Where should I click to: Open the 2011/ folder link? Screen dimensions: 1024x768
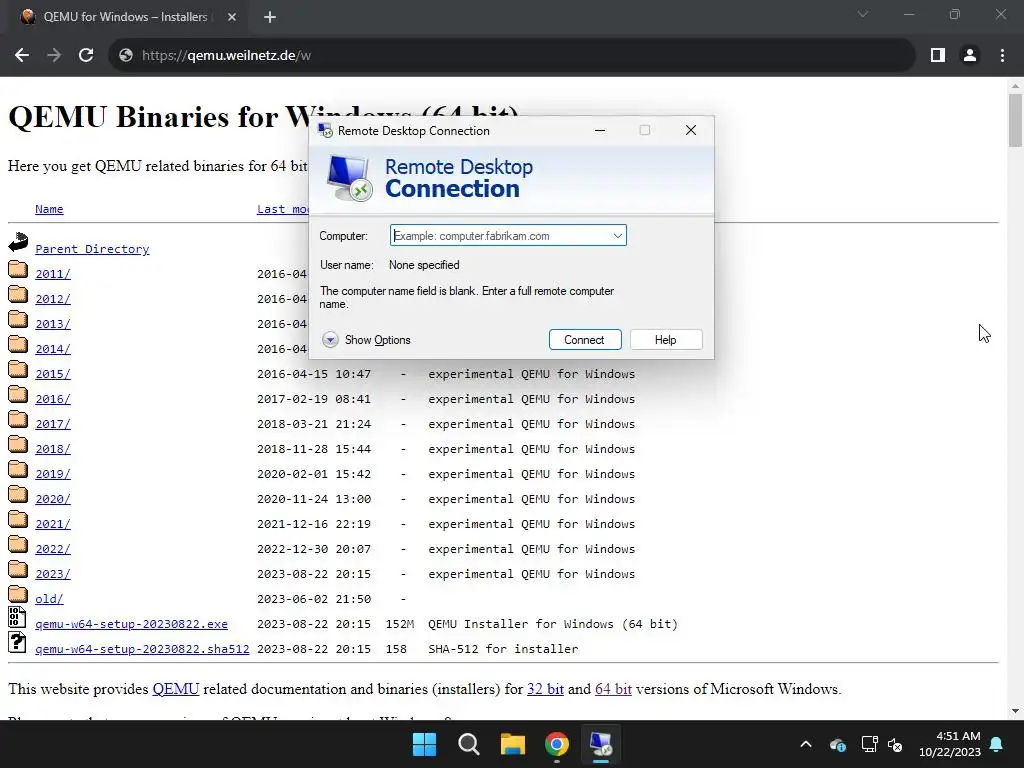[x=53, y=274]
